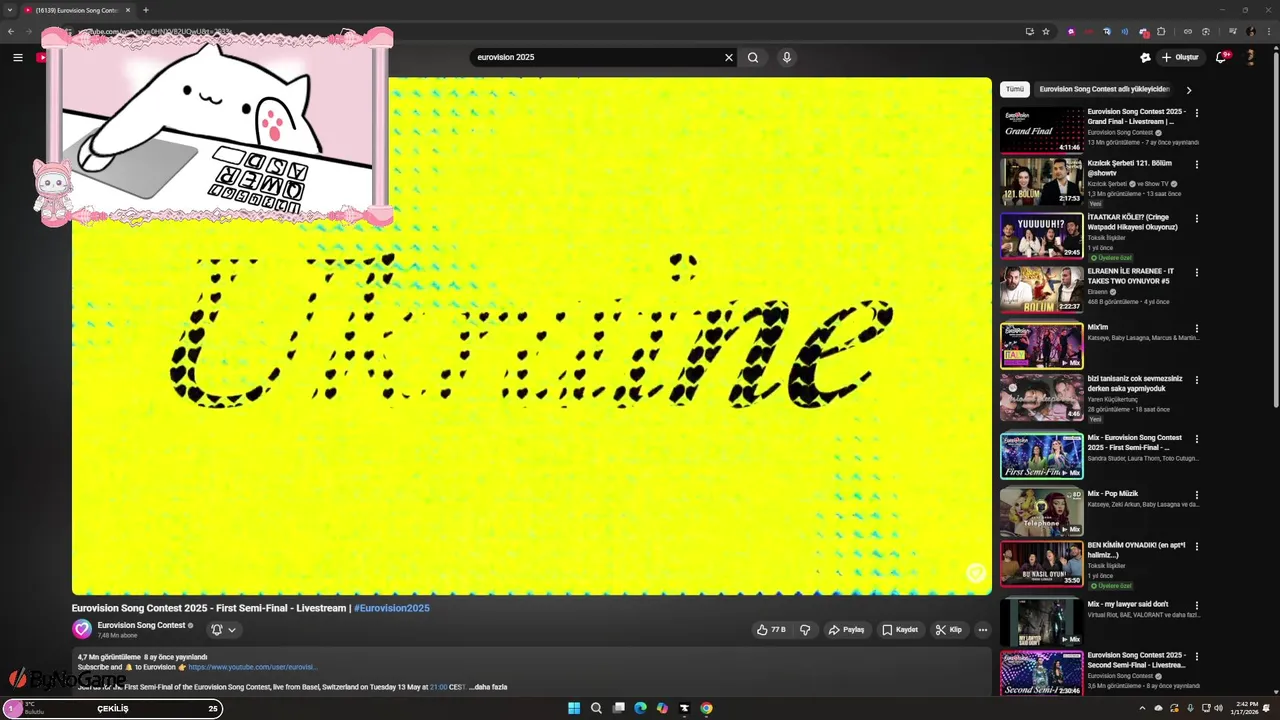
Task: Go back in browser history
Action: (11, 31)
